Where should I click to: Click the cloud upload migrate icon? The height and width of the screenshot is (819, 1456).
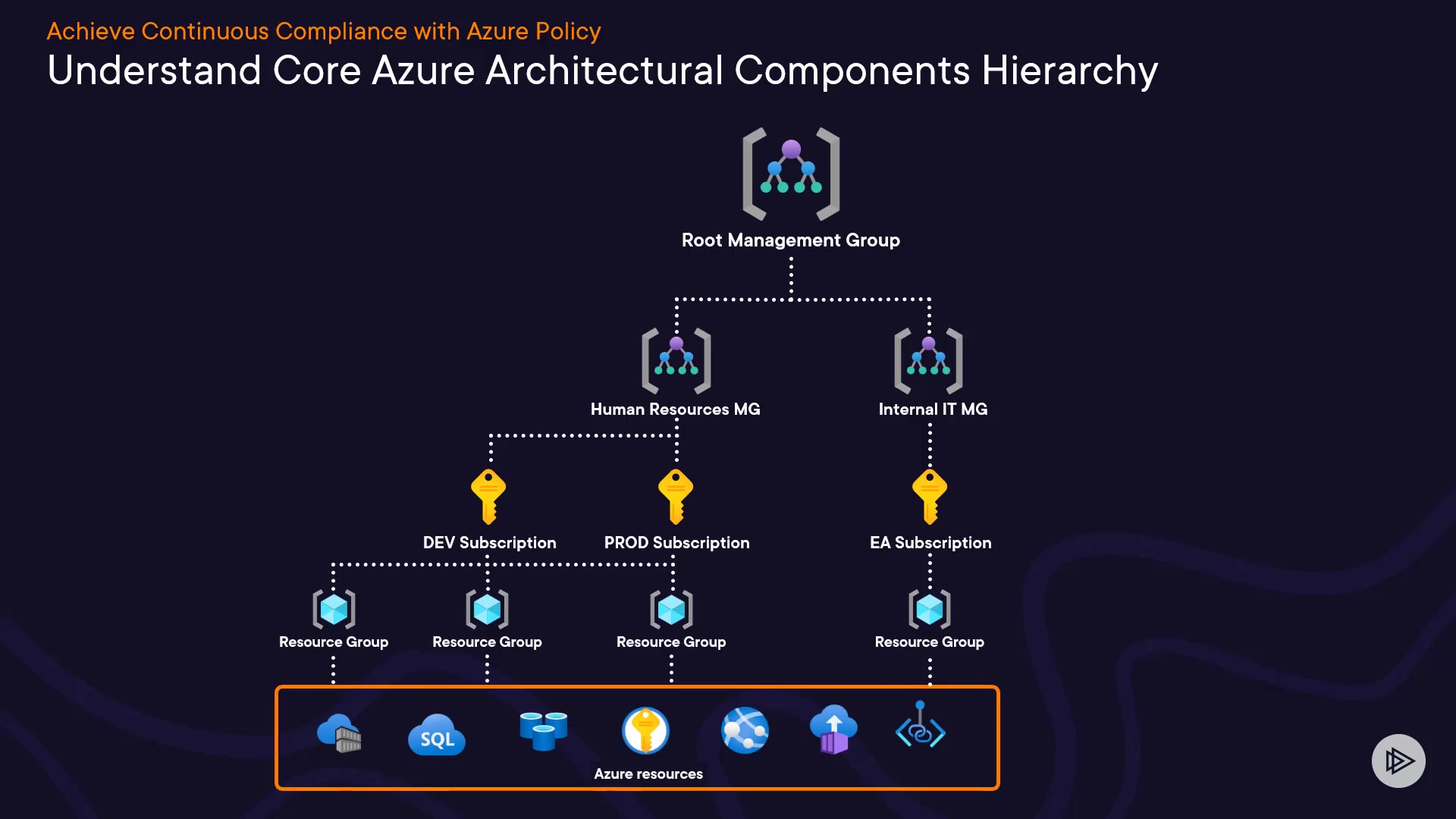pos(833,730)
